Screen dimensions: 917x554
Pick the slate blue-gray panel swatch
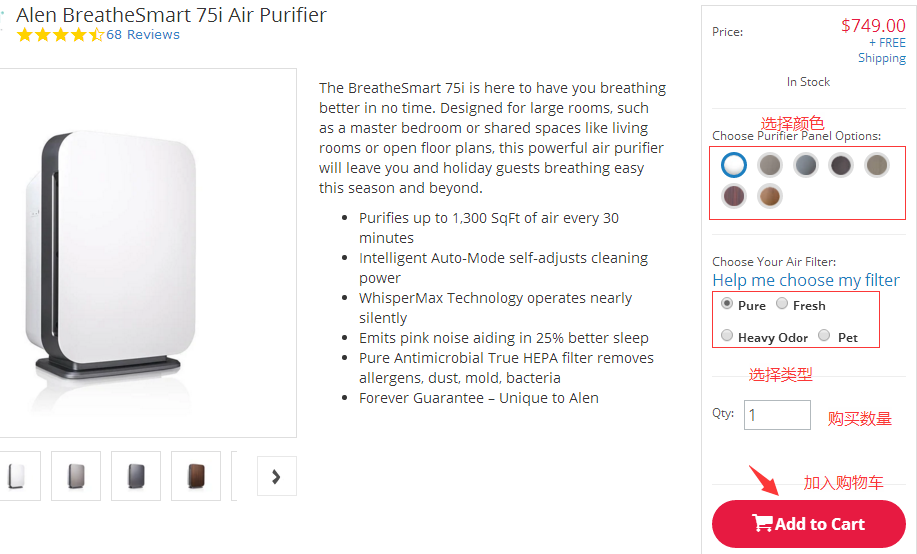click(x=805, y=165)
